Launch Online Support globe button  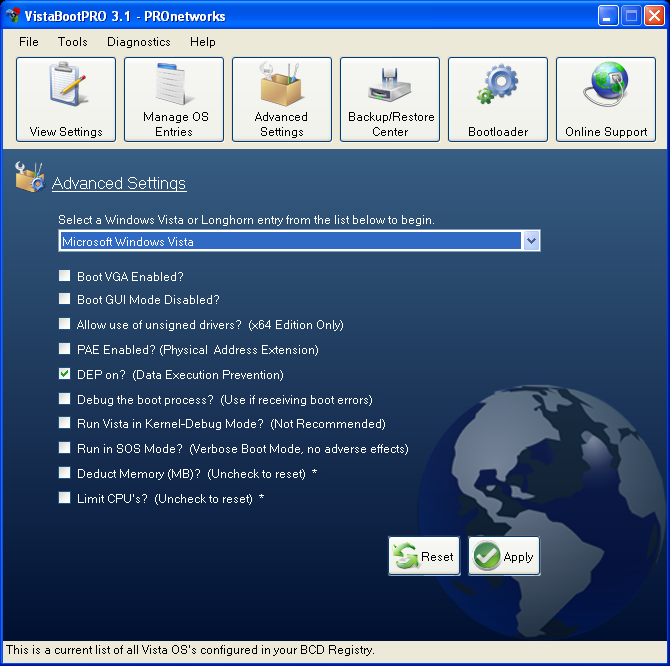point(606,99)
